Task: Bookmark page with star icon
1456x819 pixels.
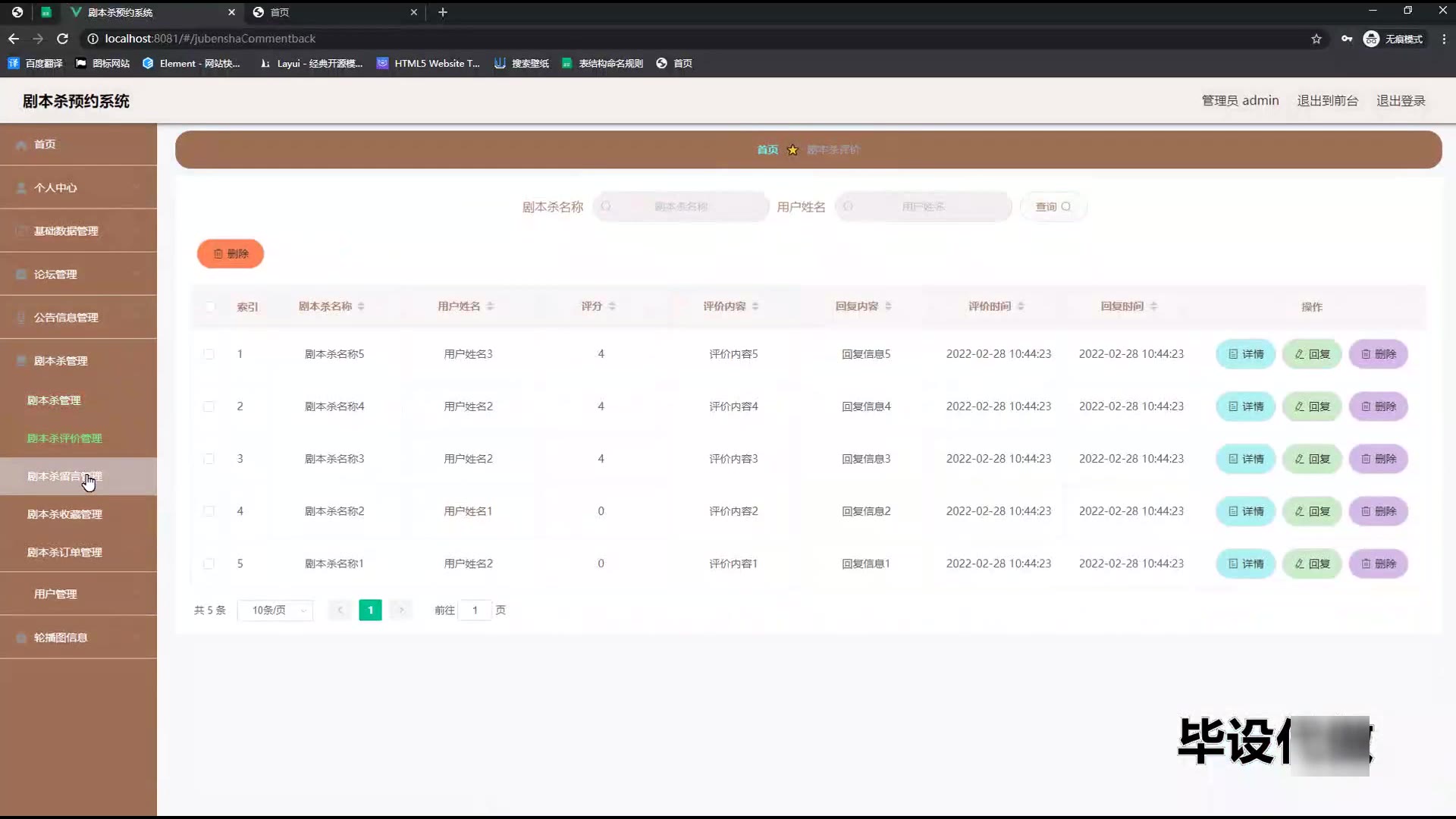Action: [1316, 39]
